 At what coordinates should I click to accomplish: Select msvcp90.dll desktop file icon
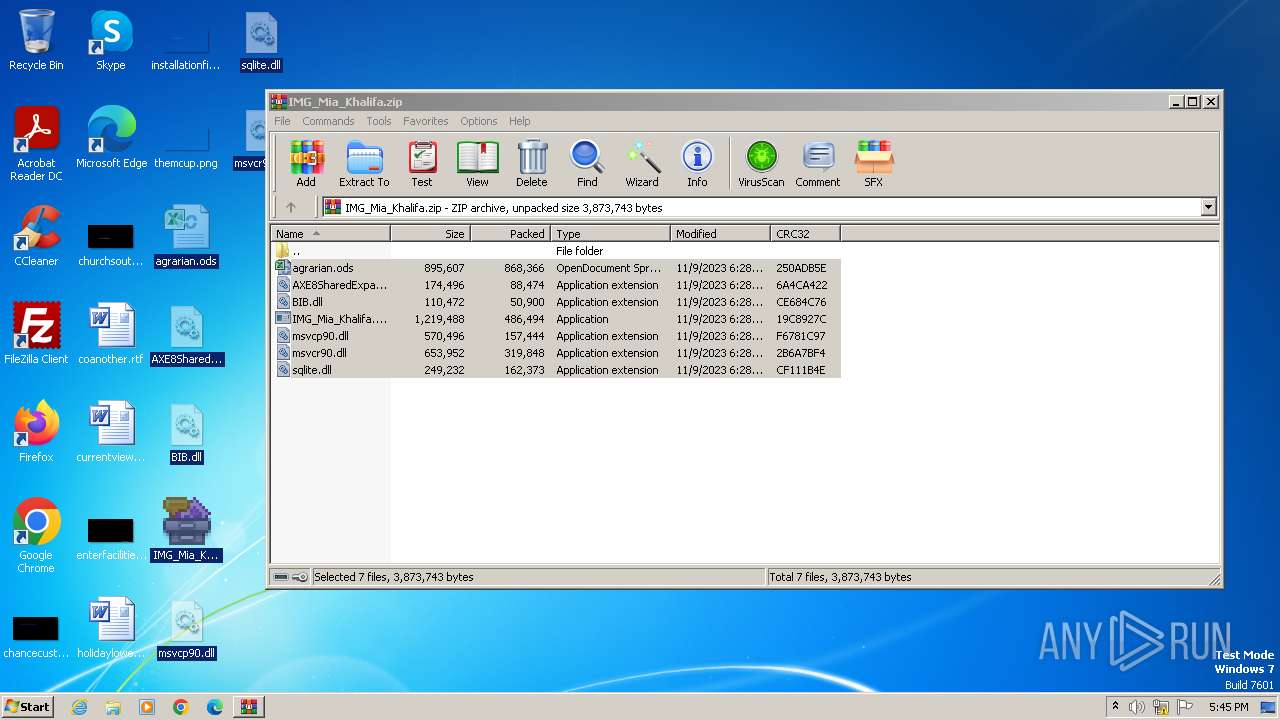coord(186,628)
